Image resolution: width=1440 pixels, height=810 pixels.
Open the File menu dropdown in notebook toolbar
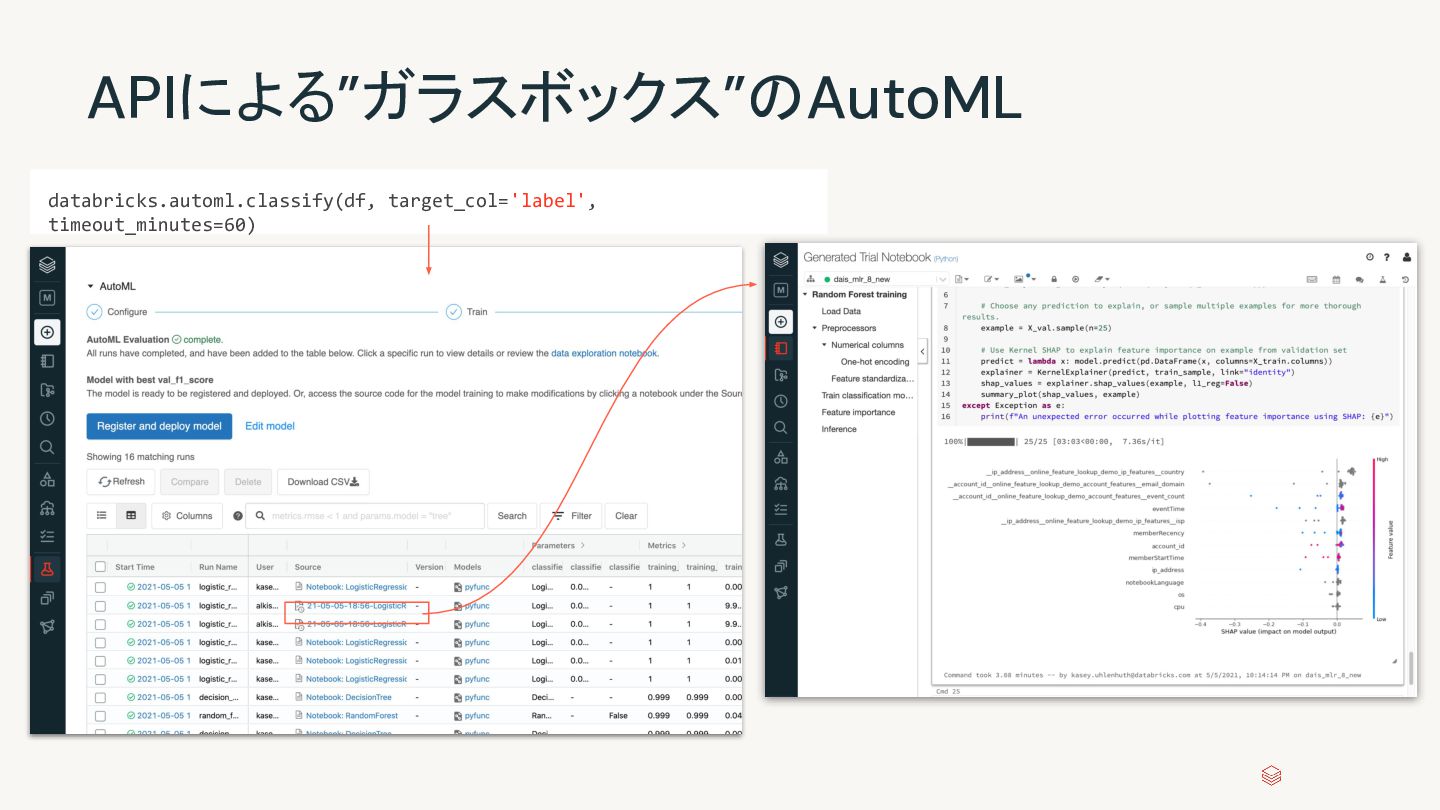point(962,279)
